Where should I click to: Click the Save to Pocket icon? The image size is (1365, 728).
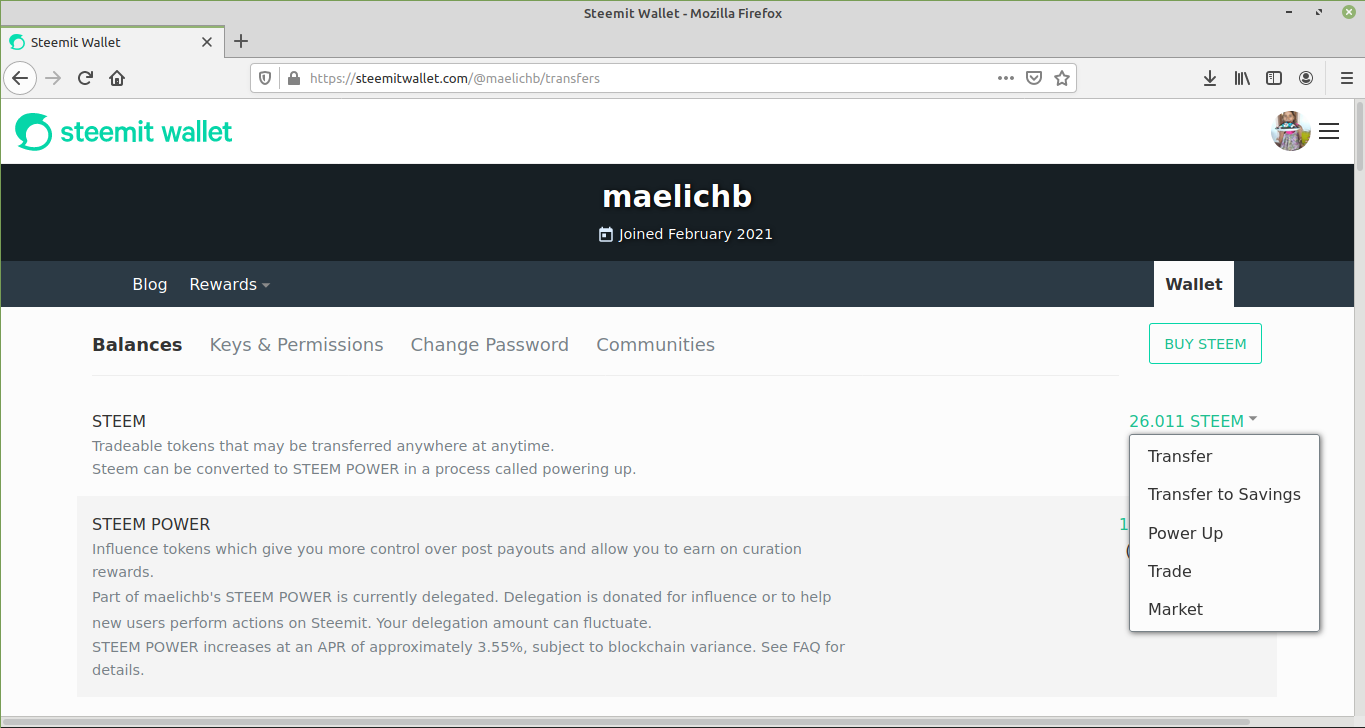click(1034, 78)
